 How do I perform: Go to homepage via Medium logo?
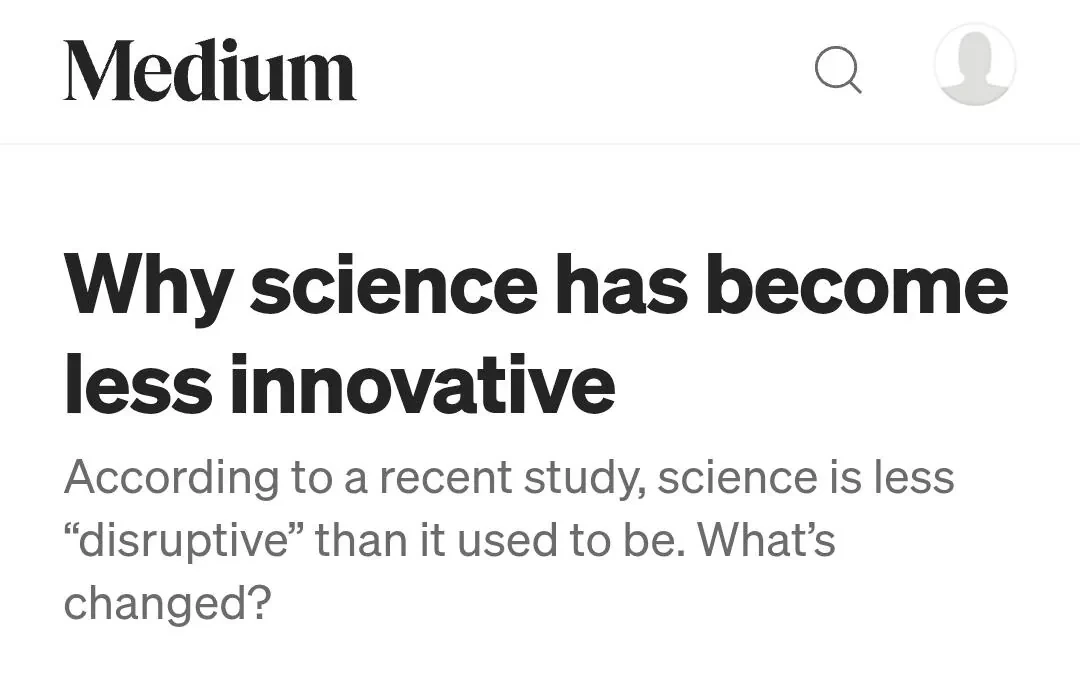tap(209, 70)
